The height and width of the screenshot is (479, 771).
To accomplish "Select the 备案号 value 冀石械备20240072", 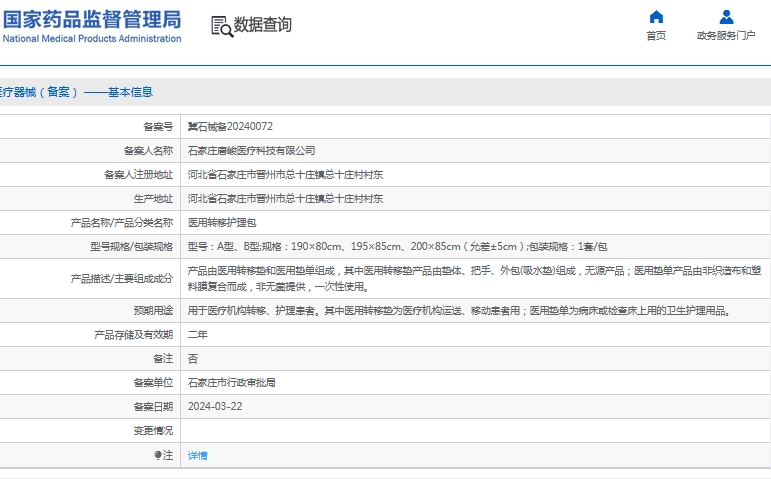I will click(230, 126).
